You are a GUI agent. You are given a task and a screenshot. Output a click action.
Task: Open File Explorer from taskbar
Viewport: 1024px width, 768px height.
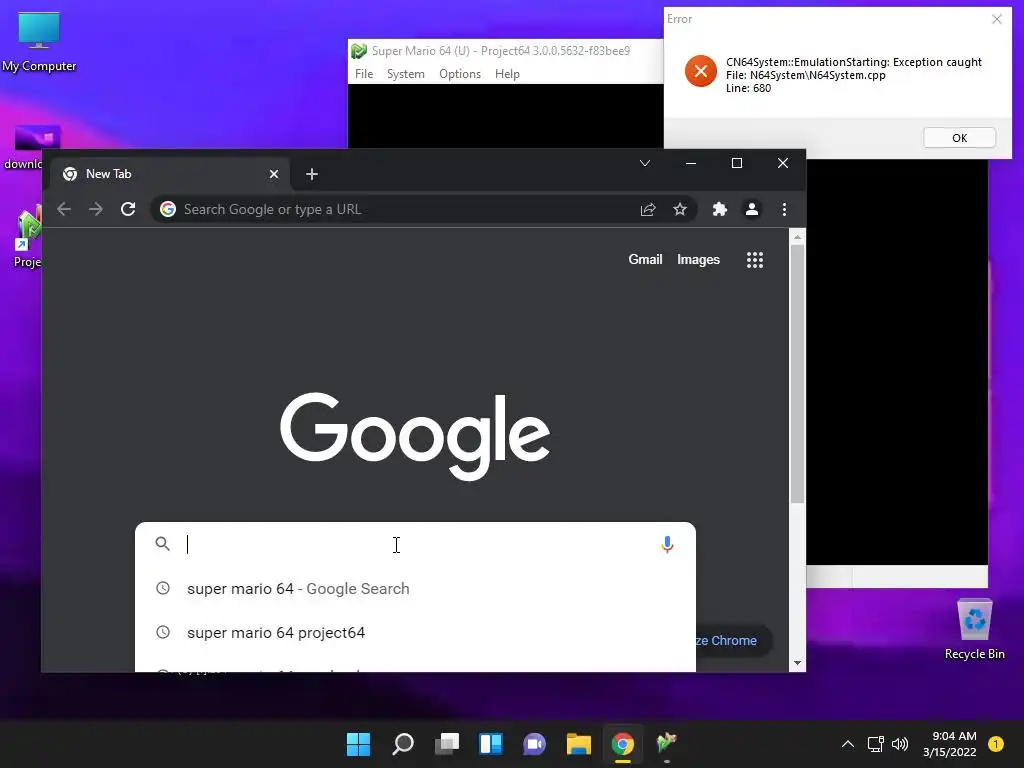click(579, 743)
